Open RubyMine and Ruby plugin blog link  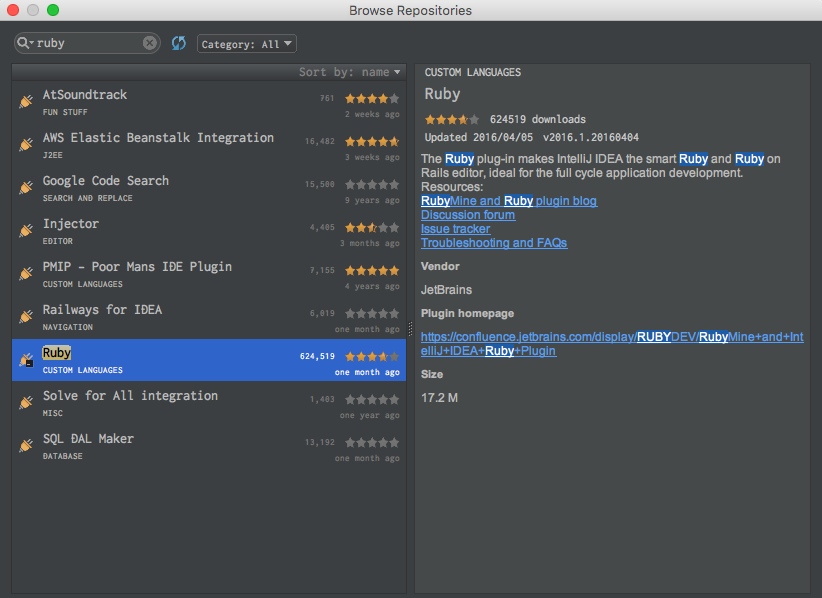(509, 201)
